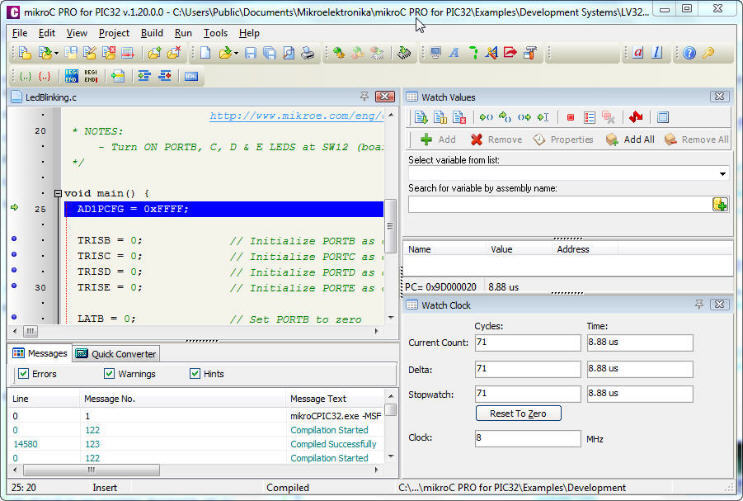The image size is (743, 501).
Task: Click the Reset To Zero button
Action: (518, 413)
